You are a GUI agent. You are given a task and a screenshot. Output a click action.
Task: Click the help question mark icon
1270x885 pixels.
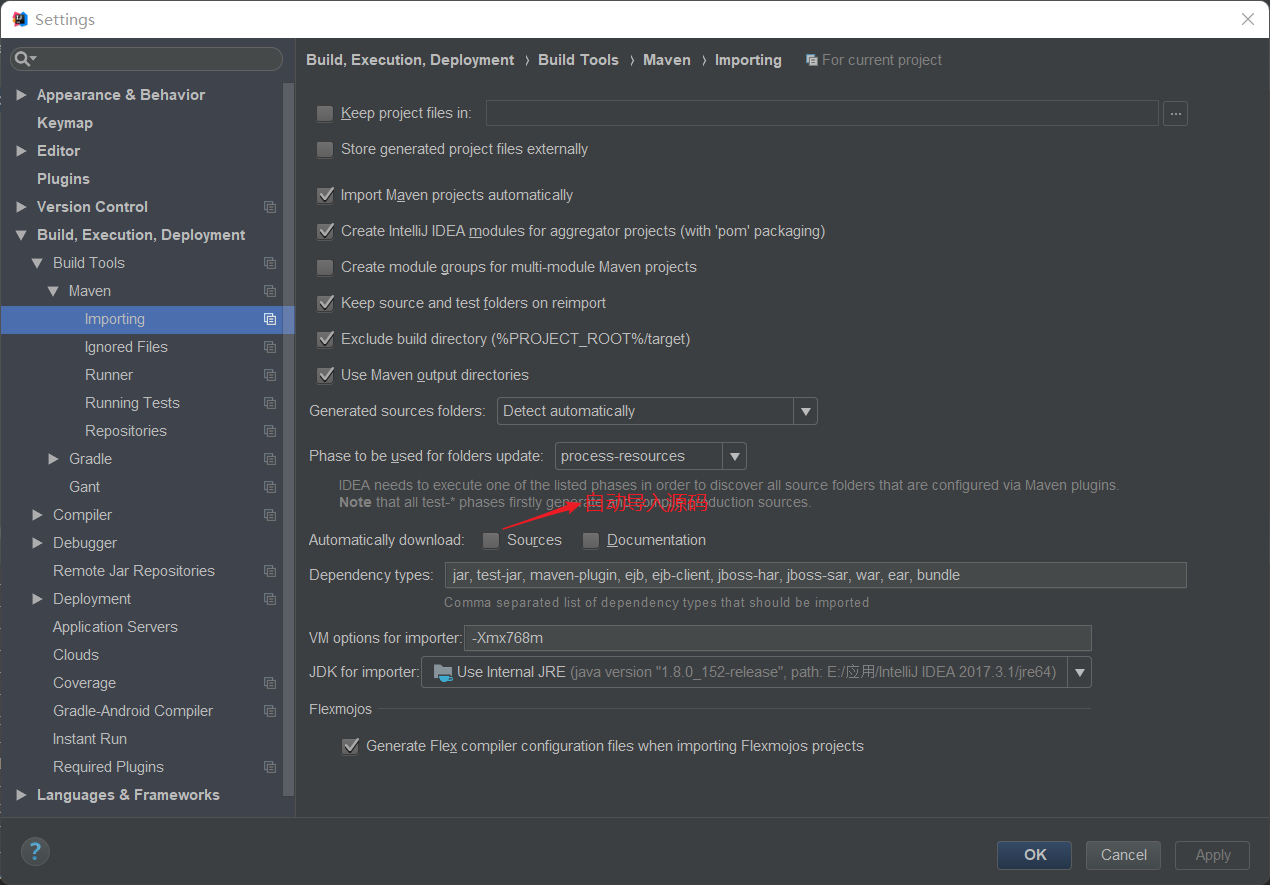pos(35,852)
